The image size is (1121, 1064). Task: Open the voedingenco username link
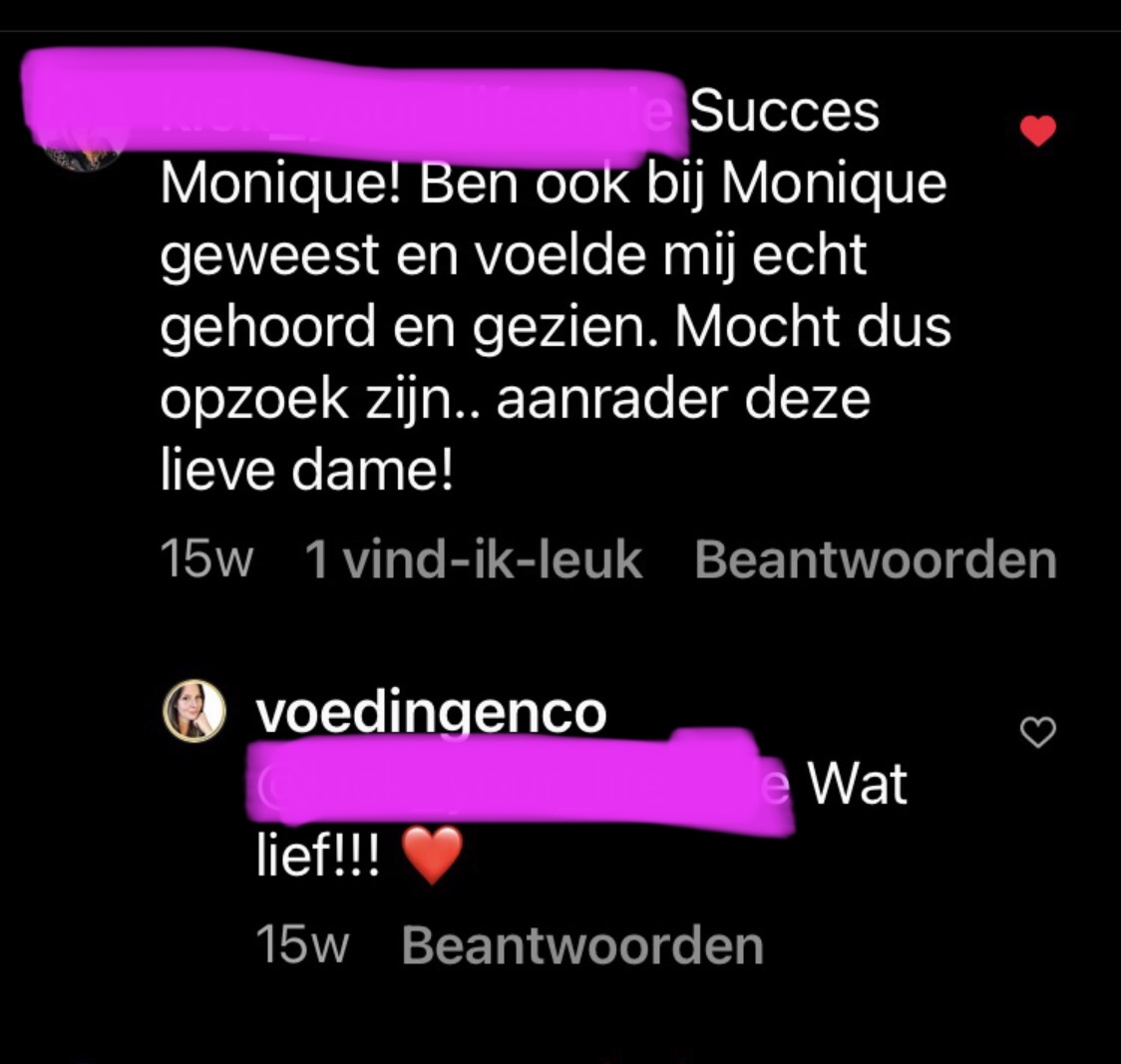[431, 712]
